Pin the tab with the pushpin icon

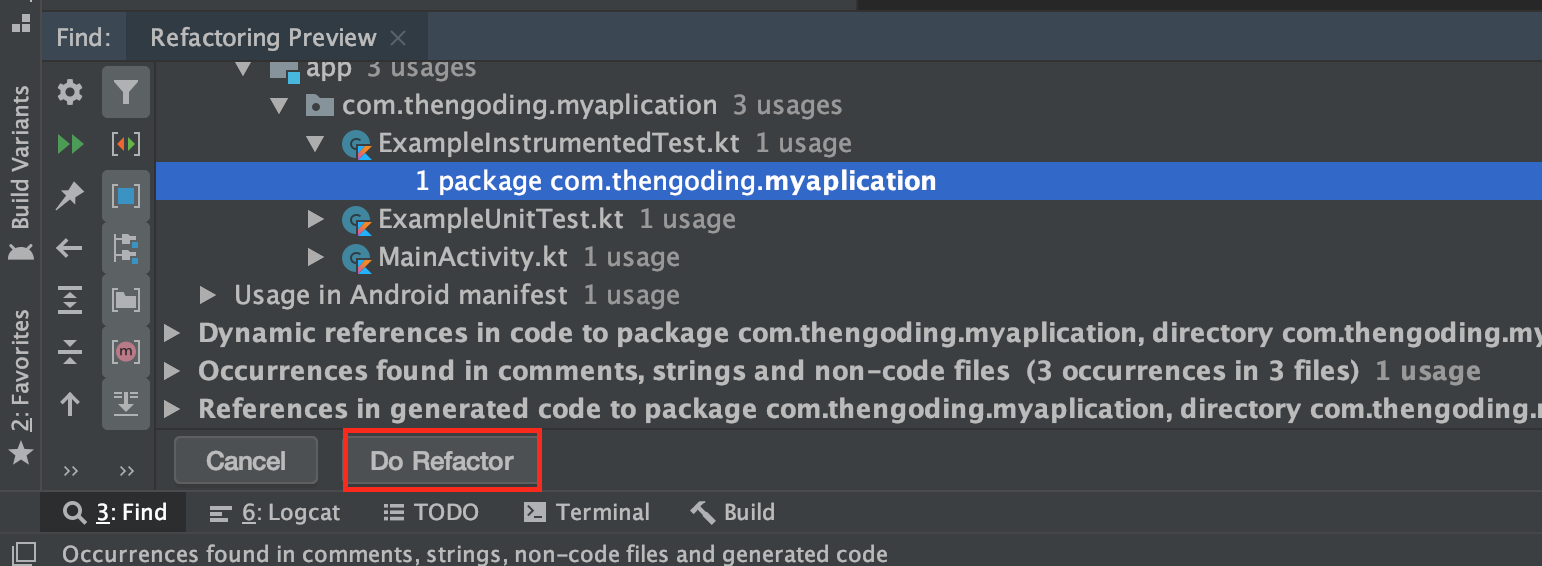pyautogui.click(x=70, y=196)
